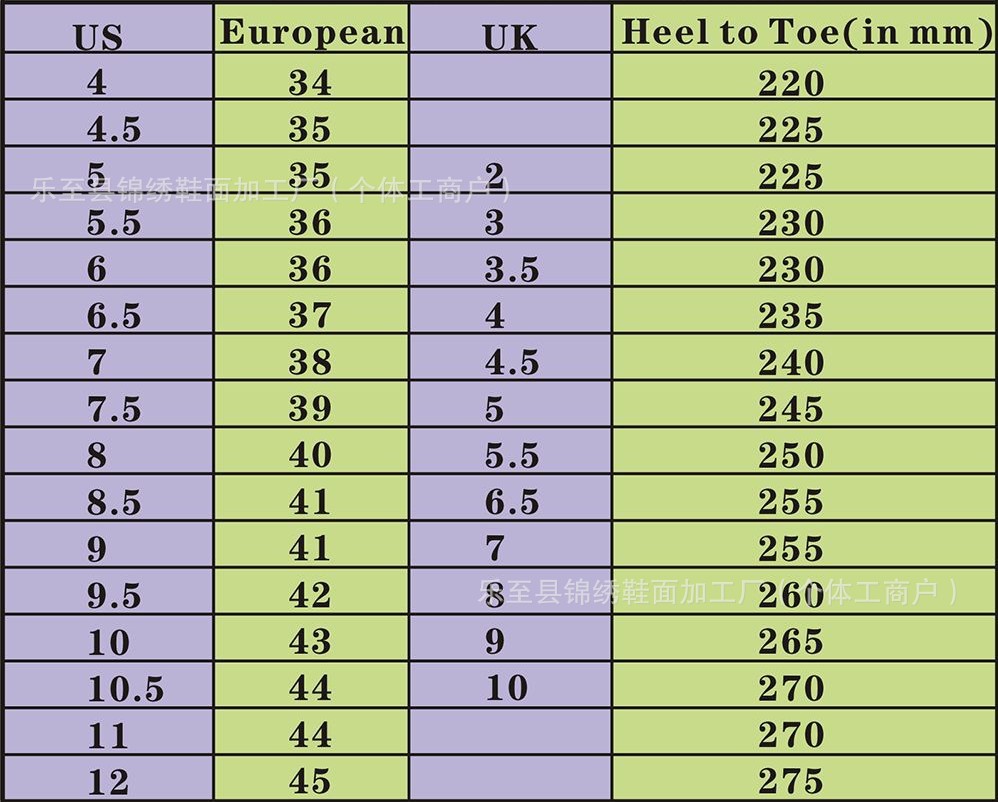998x802 pixels.
Task: Select US size 12 cell
Action: 108,781
